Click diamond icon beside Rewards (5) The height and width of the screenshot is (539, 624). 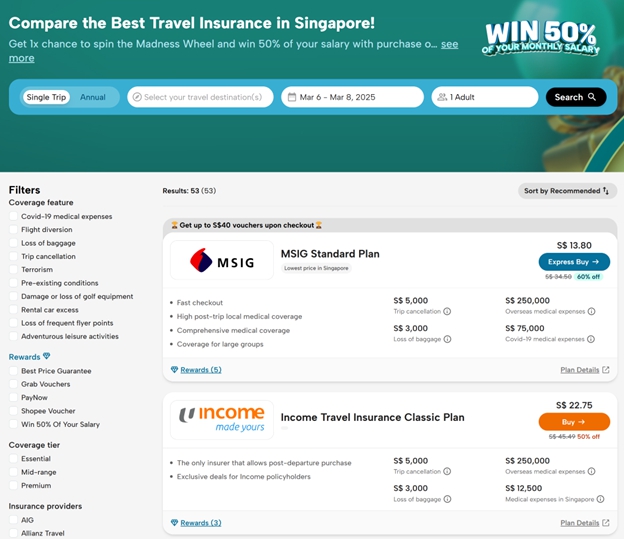click(174, 370)
